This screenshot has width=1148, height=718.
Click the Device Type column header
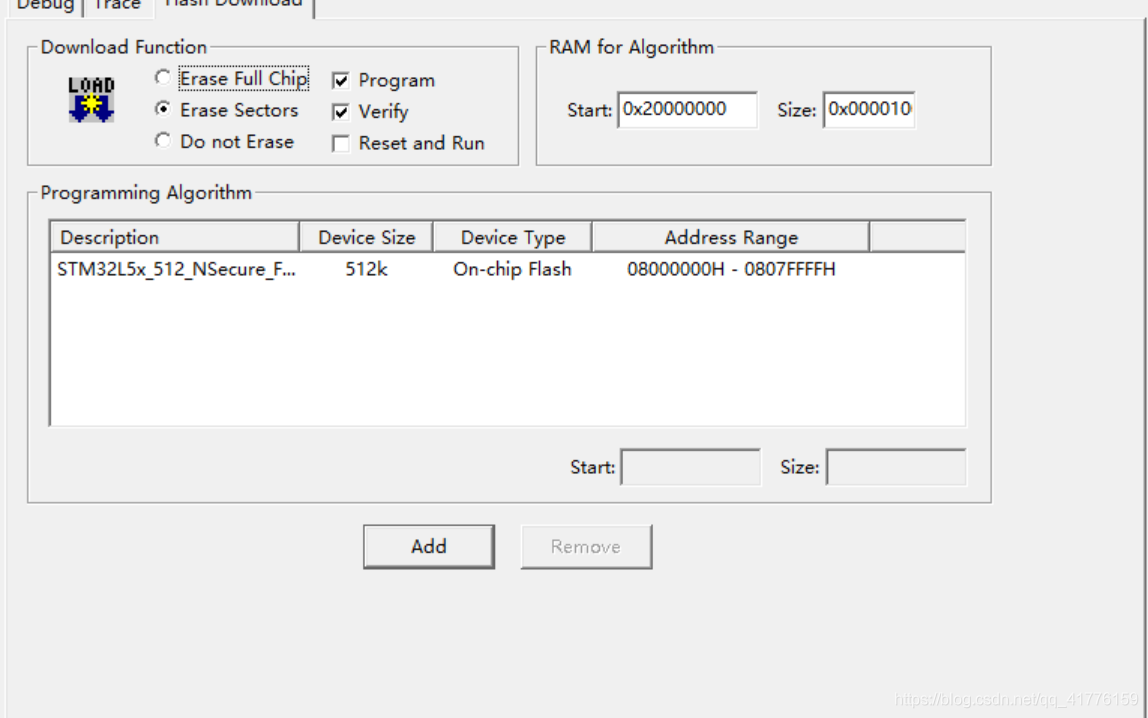[512, 237]
